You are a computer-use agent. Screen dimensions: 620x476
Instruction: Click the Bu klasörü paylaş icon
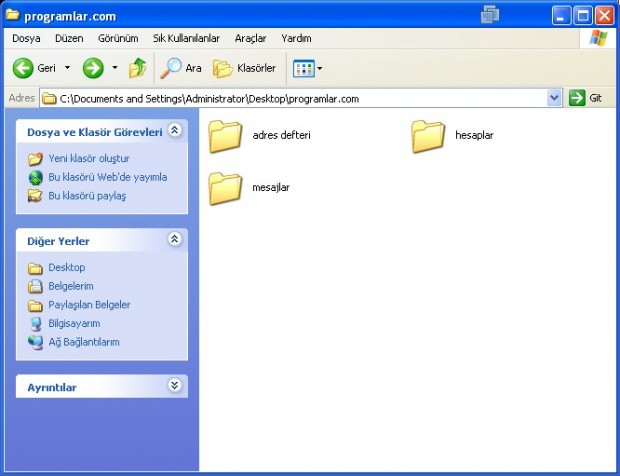pos(35,196)
